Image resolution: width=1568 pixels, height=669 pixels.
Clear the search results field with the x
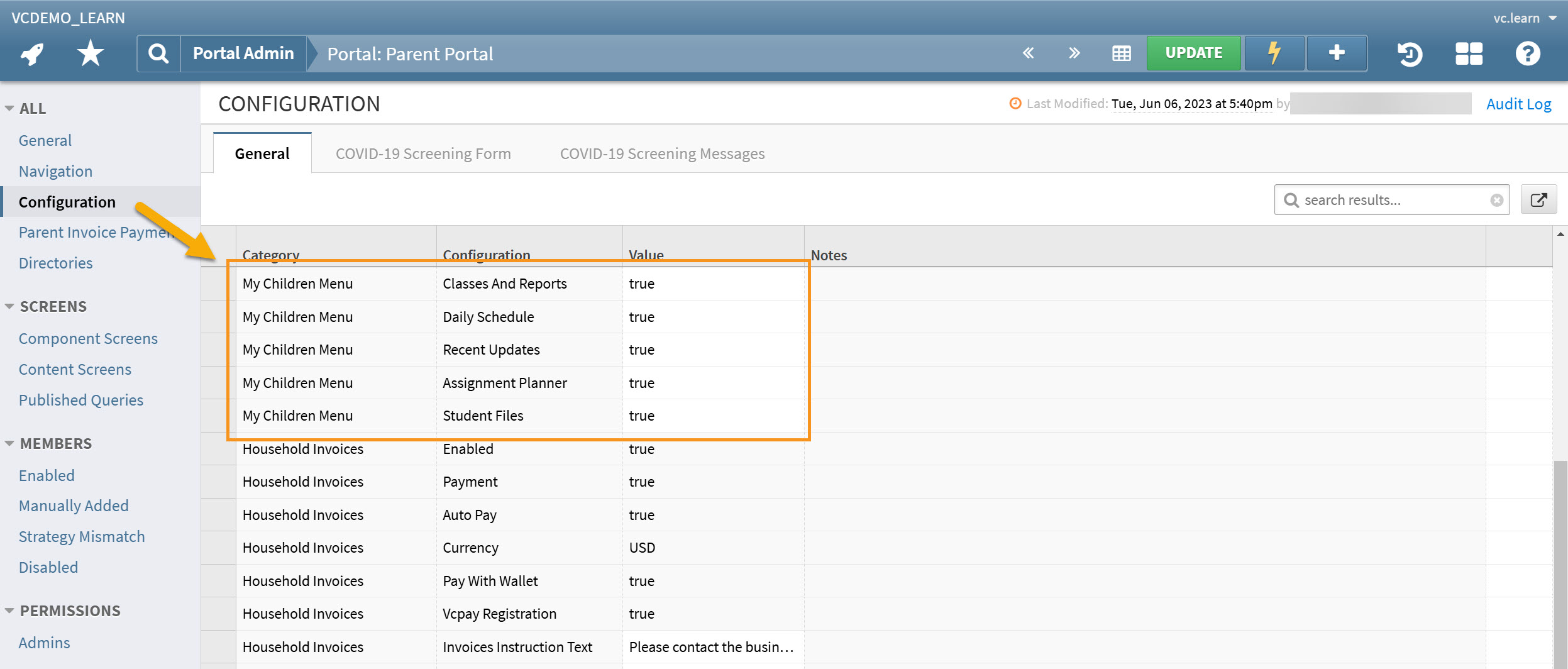point(1496,199)
